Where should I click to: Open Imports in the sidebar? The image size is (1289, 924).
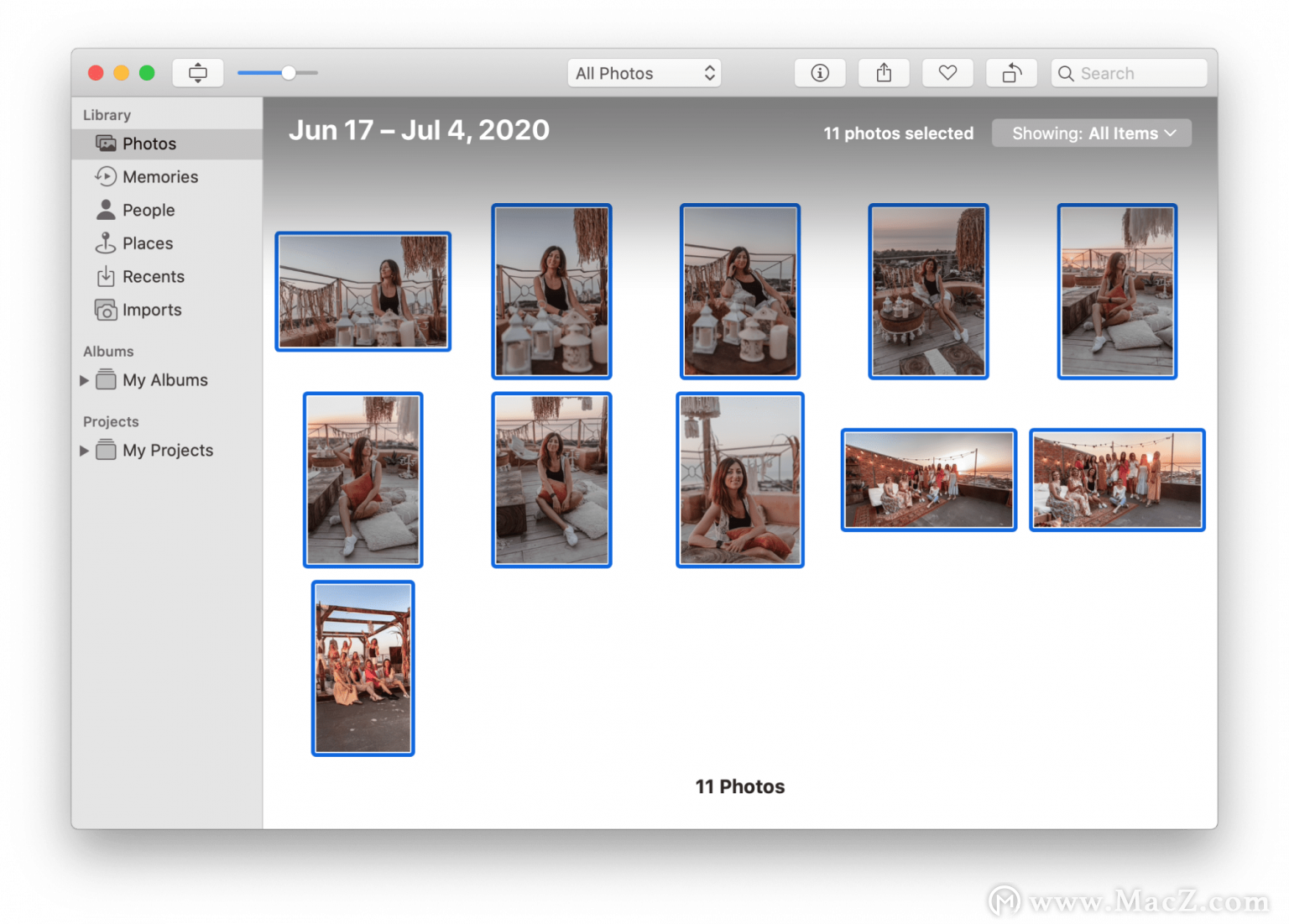167,310
